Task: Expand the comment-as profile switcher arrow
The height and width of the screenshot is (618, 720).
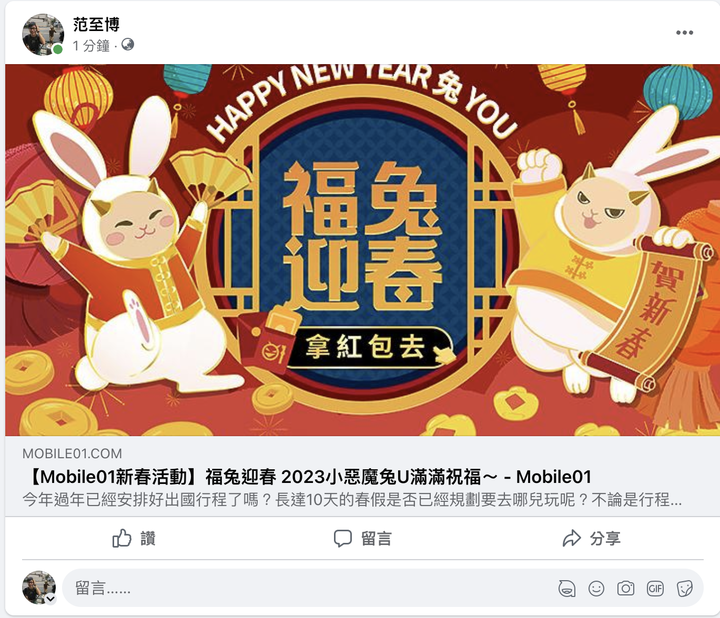Action: [x=50, y=599]
